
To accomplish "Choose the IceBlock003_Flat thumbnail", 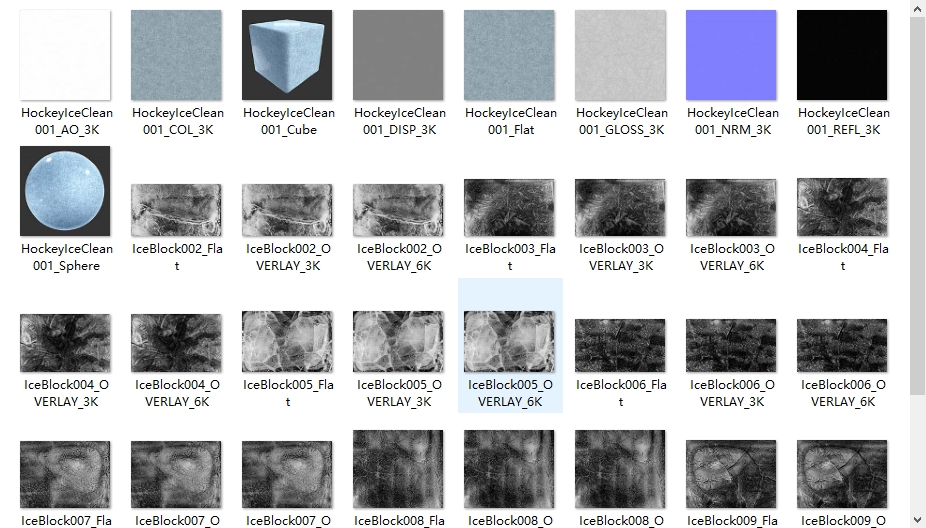I will tap(510, 208).
